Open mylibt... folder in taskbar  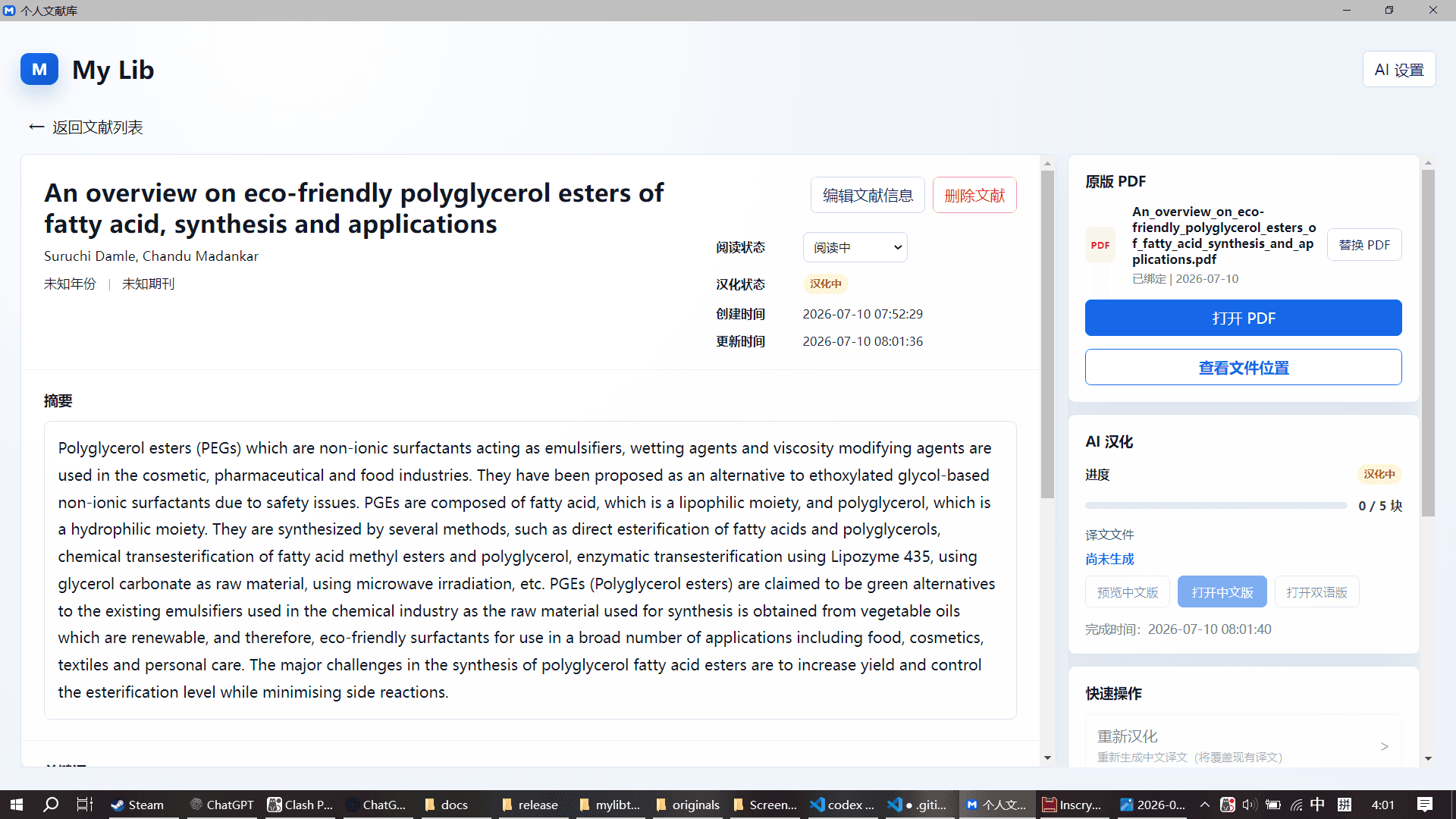click(x=610, y=805)
